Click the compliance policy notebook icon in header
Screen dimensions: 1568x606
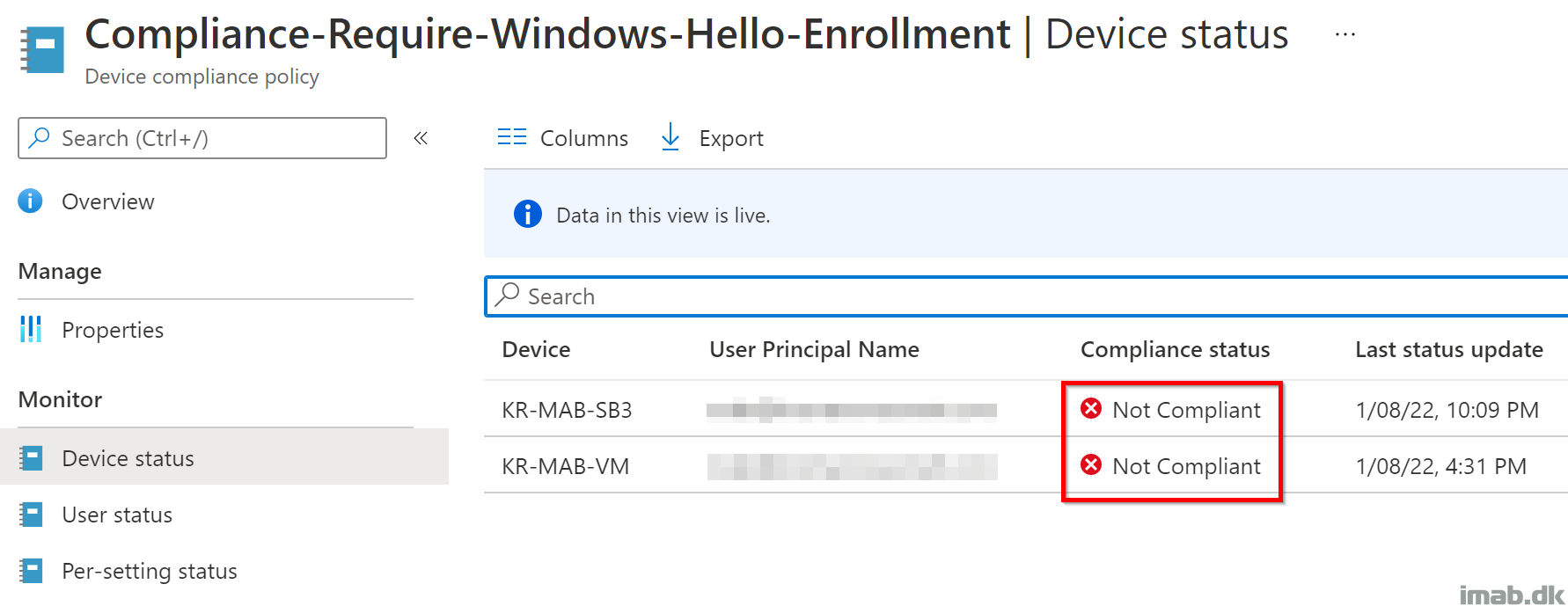[42, 49]
